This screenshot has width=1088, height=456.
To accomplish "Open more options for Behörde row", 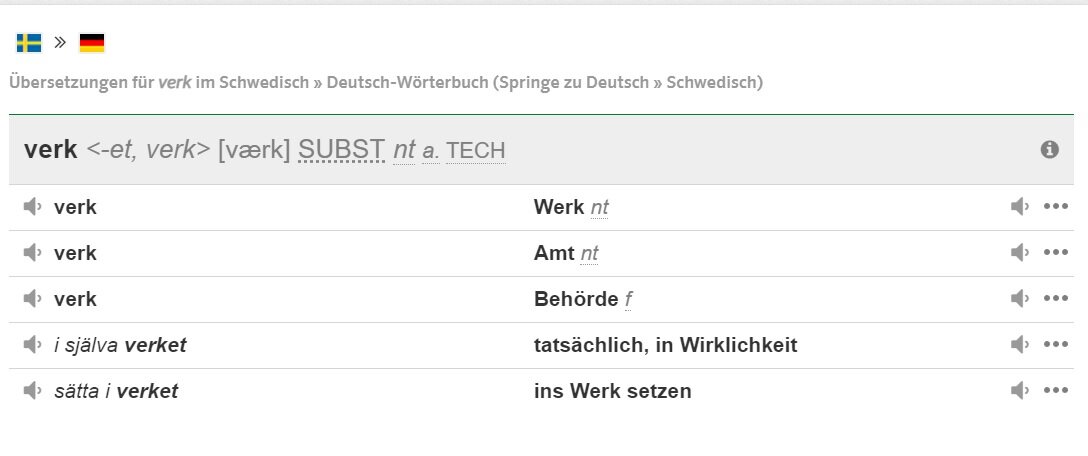I will pyautogui.click(x=1055, y=298).
